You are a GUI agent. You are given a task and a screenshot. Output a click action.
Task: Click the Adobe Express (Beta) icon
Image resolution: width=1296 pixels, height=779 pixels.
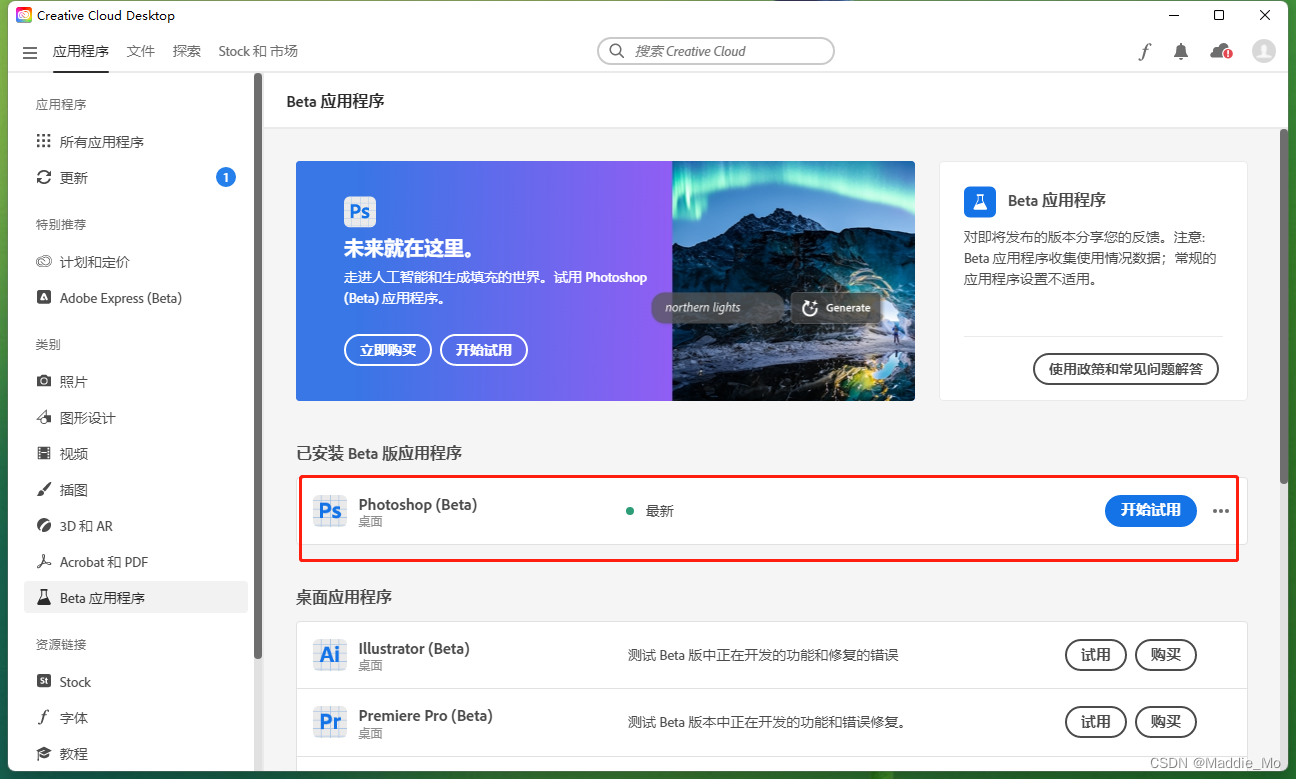pyautogui.click(x=43, y=298)
